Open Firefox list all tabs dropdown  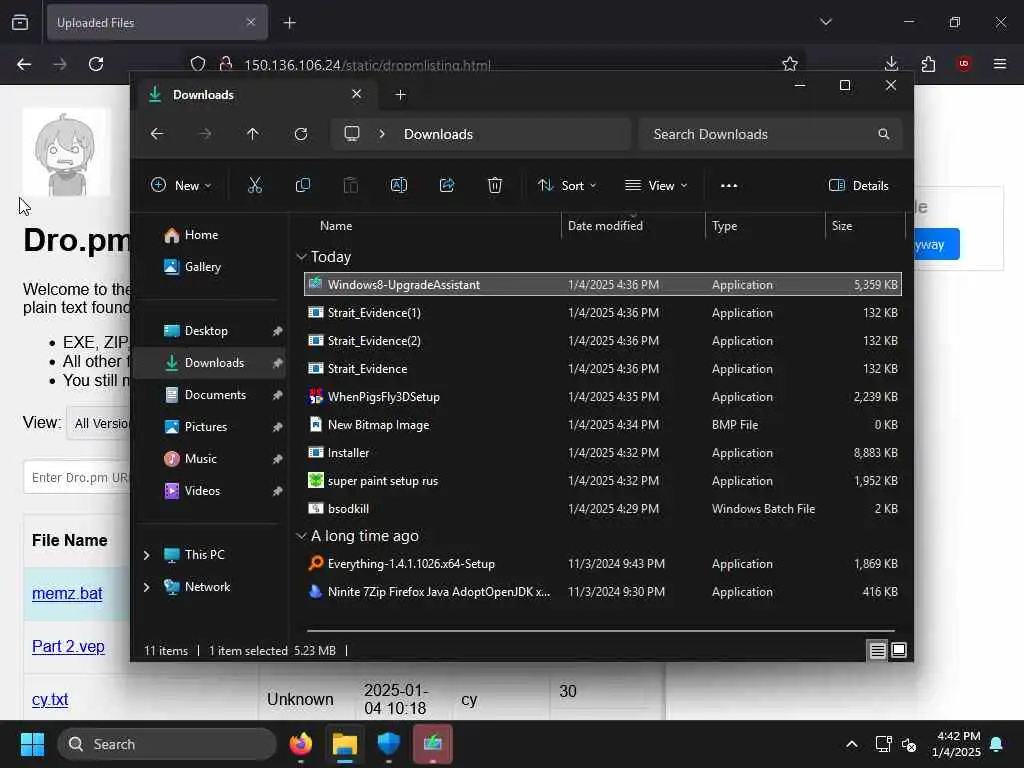pyautogui.click(x=825, y=22)
